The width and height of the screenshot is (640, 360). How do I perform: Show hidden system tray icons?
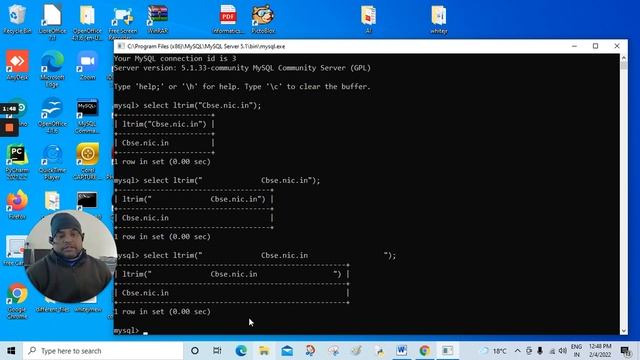tap(517, 351)
